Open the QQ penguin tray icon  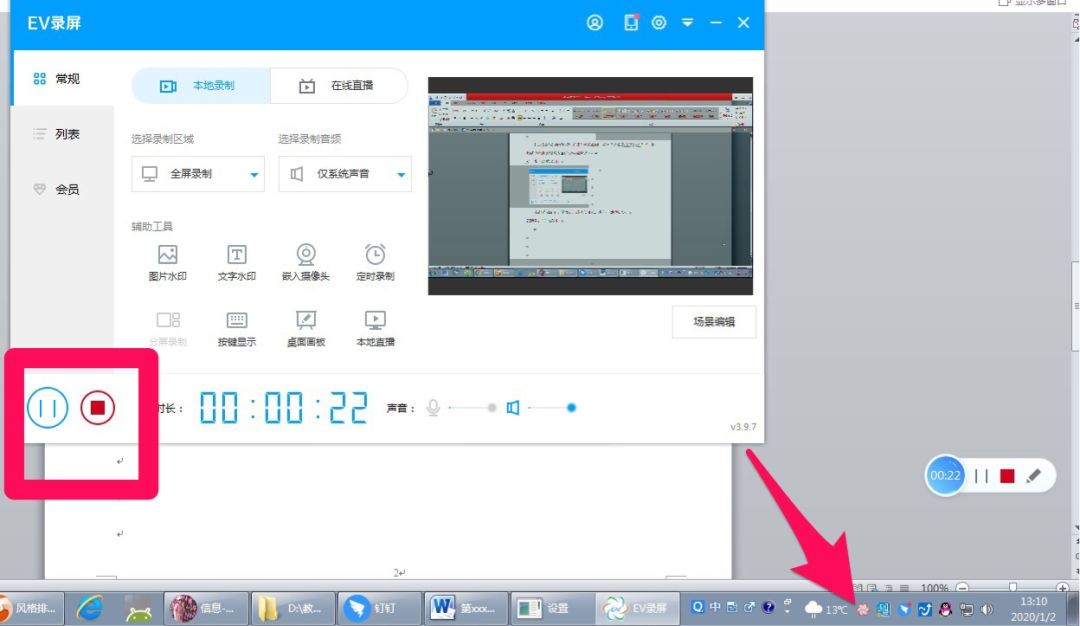point(946,609)
